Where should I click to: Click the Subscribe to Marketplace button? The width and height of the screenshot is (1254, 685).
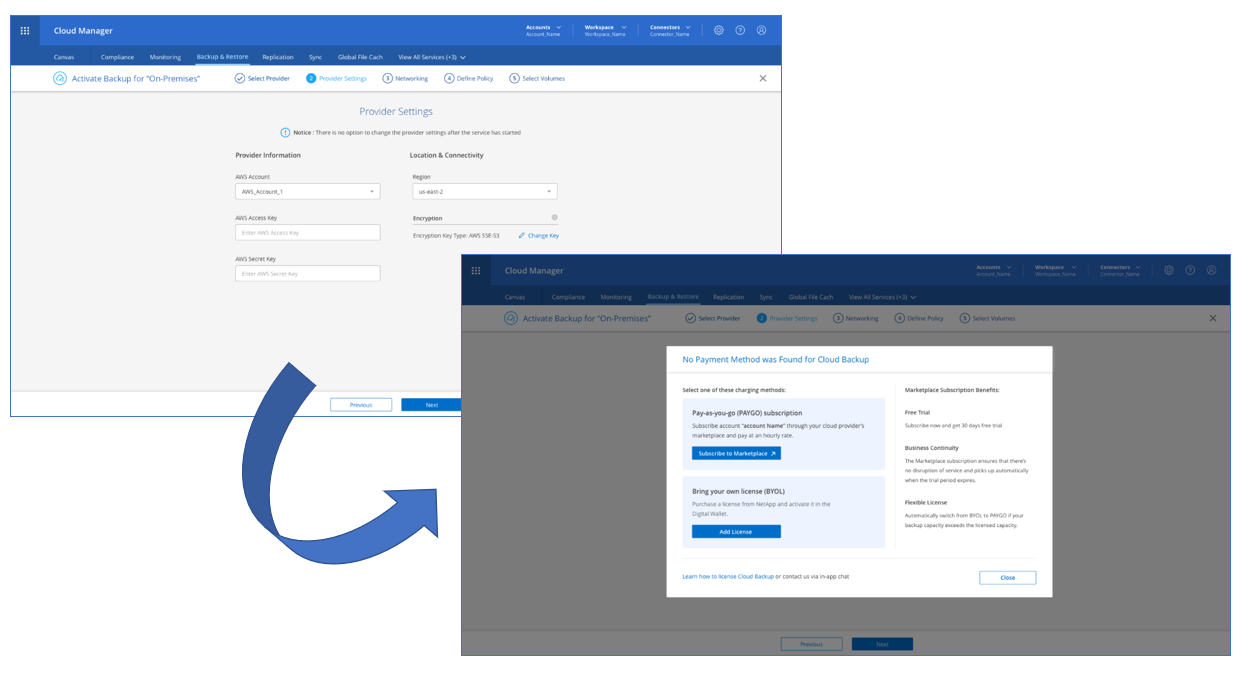[x=736, y=453]
